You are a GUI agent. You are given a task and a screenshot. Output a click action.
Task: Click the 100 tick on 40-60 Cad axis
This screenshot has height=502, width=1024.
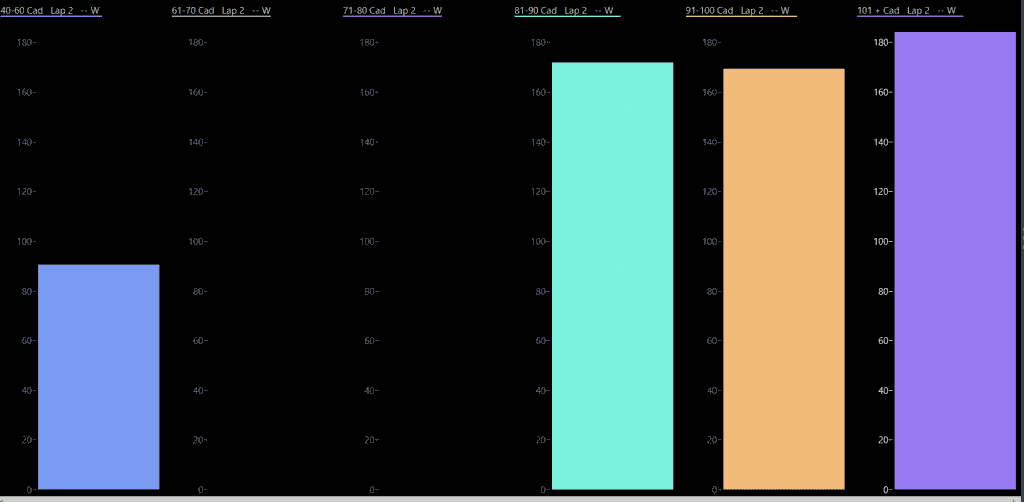[25, 242]
